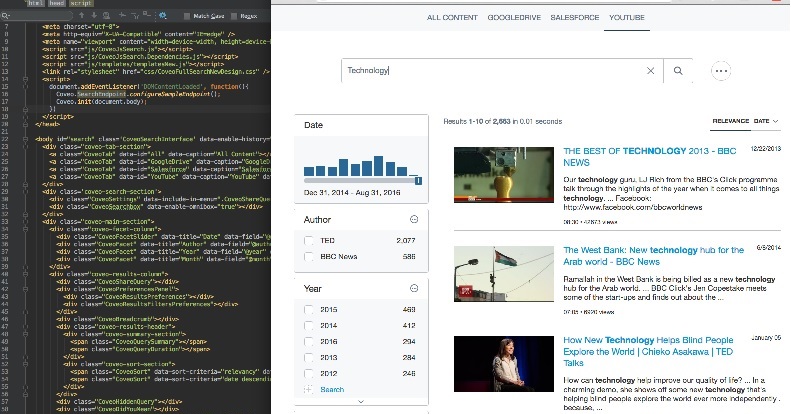
Task: Sort results by RELEVANCE
Action: click(x=730, y=121)
